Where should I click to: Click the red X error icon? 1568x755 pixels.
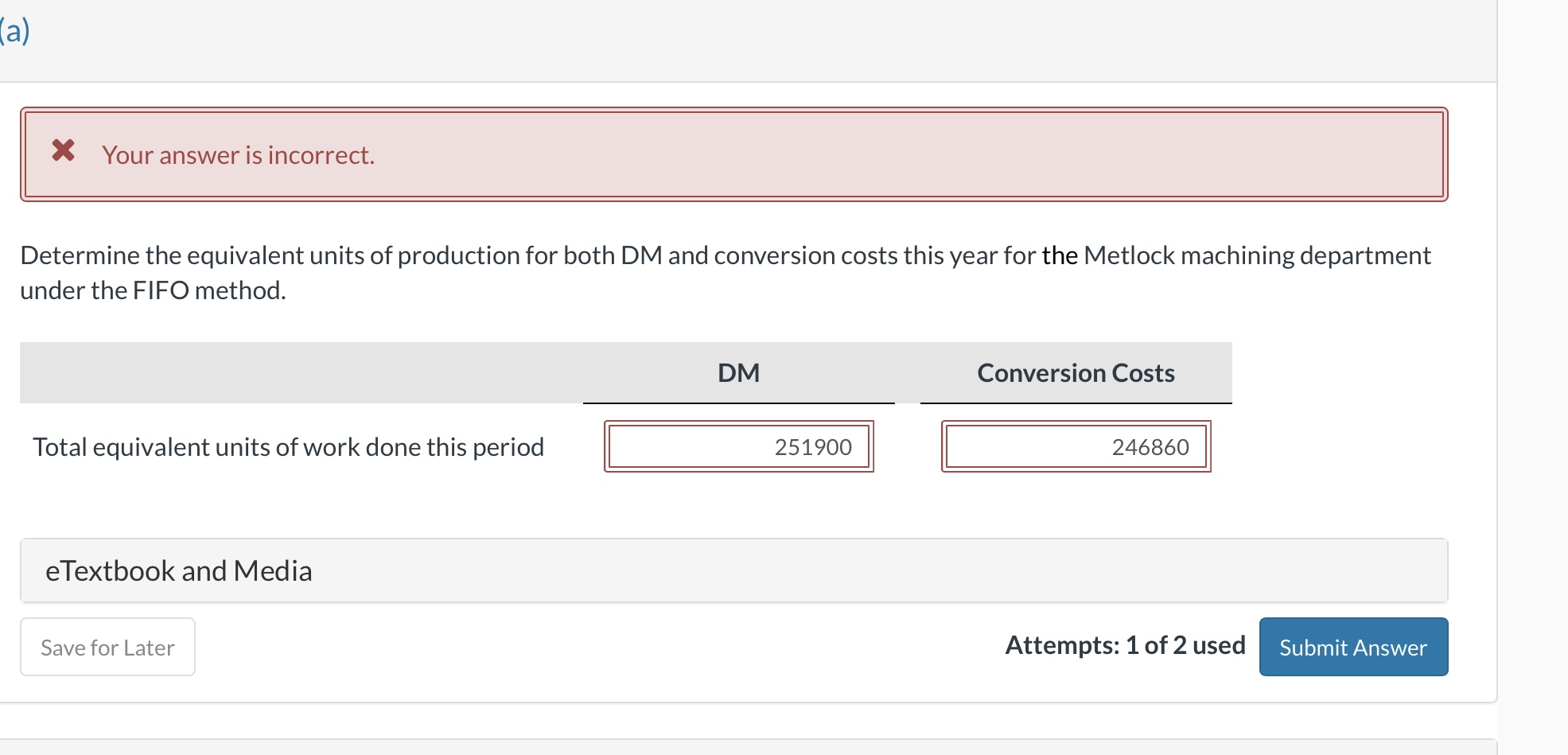(x=64, y=150)
